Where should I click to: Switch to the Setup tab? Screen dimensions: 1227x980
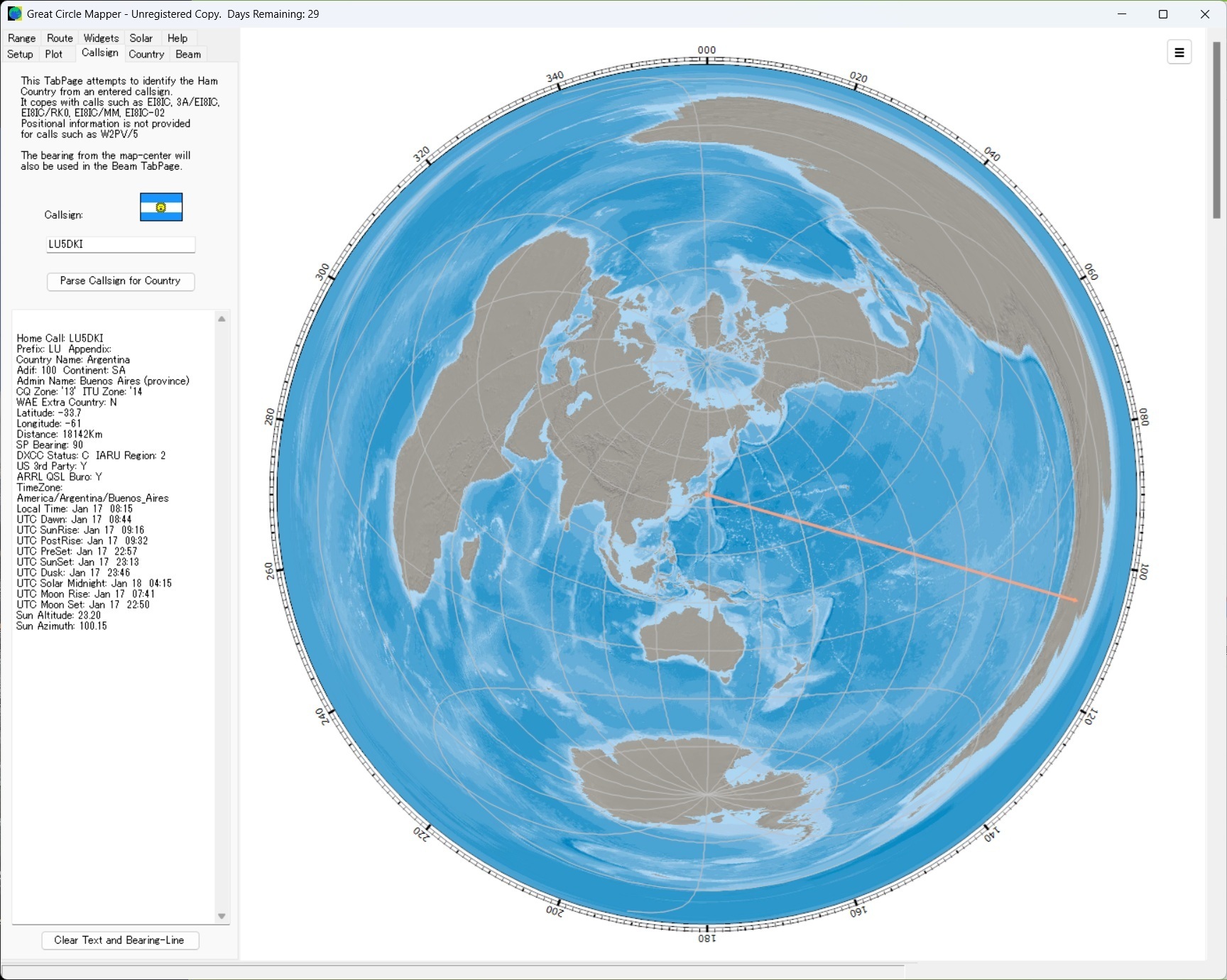[20, 55]
